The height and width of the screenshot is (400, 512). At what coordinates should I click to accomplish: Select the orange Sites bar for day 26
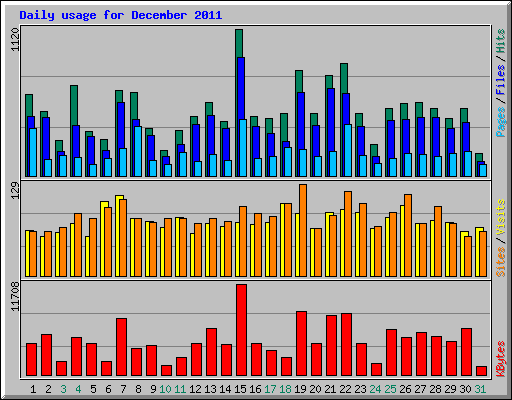408,235
